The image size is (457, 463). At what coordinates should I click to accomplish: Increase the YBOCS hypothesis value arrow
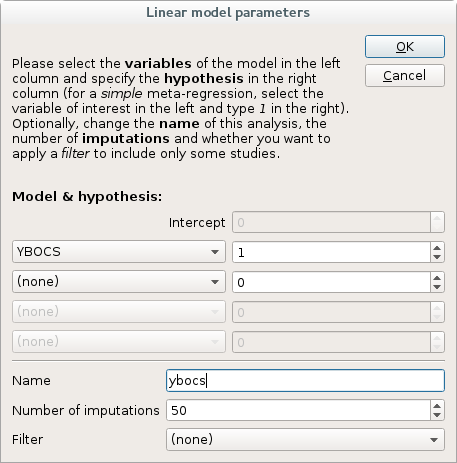coord(437,247)
